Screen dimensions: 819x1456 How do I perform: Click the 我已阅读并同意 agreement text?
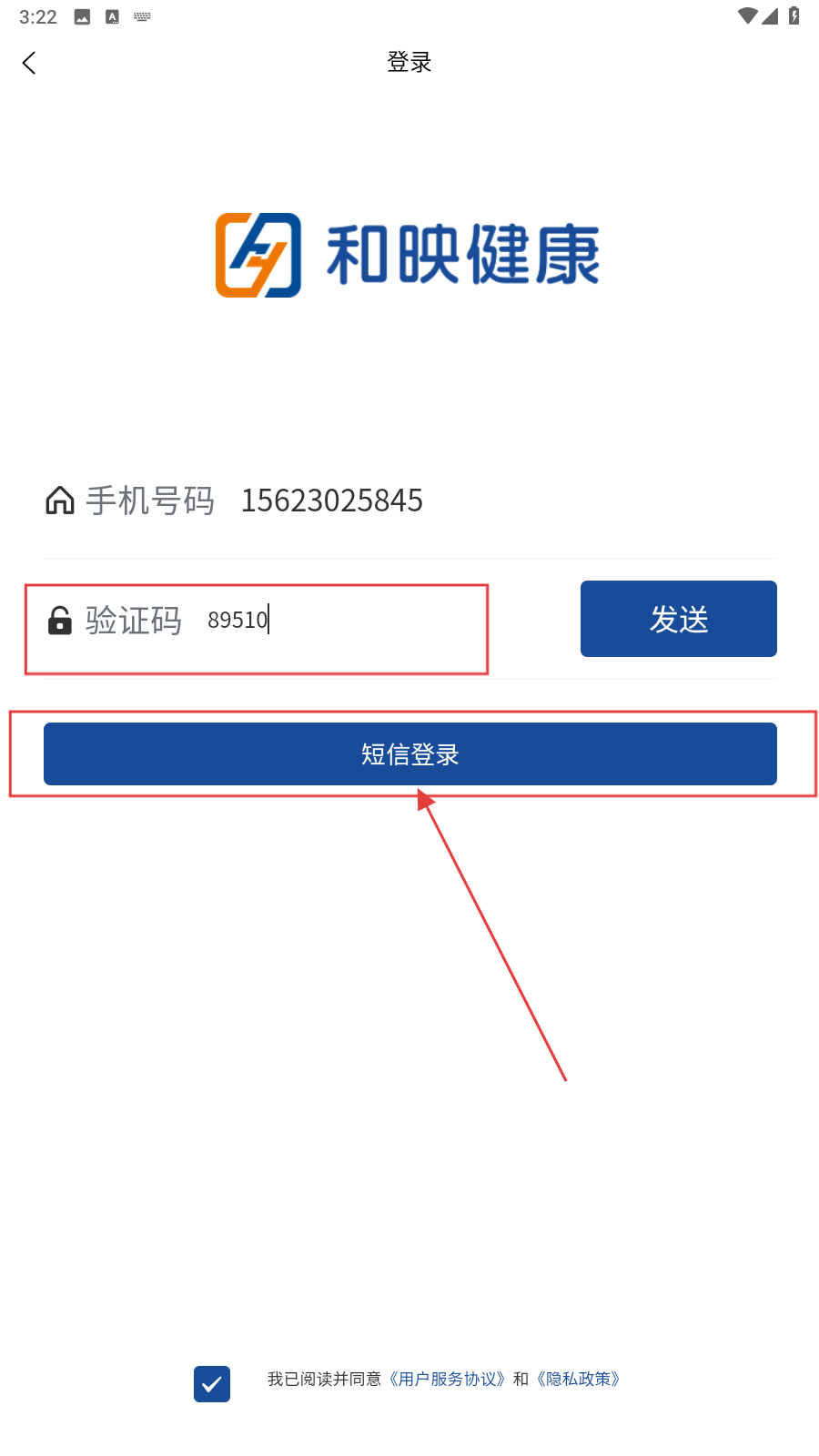tap(324, 1379)
